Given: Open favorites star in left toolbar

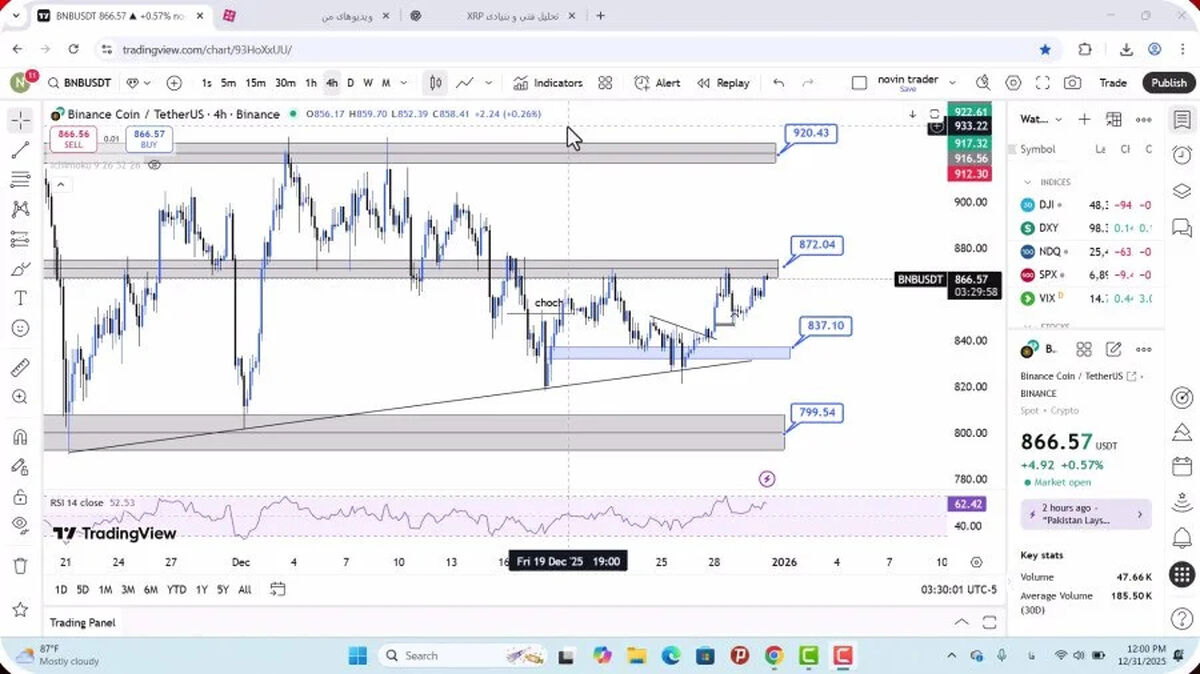Looking at the screenshot, I should 20,609.
